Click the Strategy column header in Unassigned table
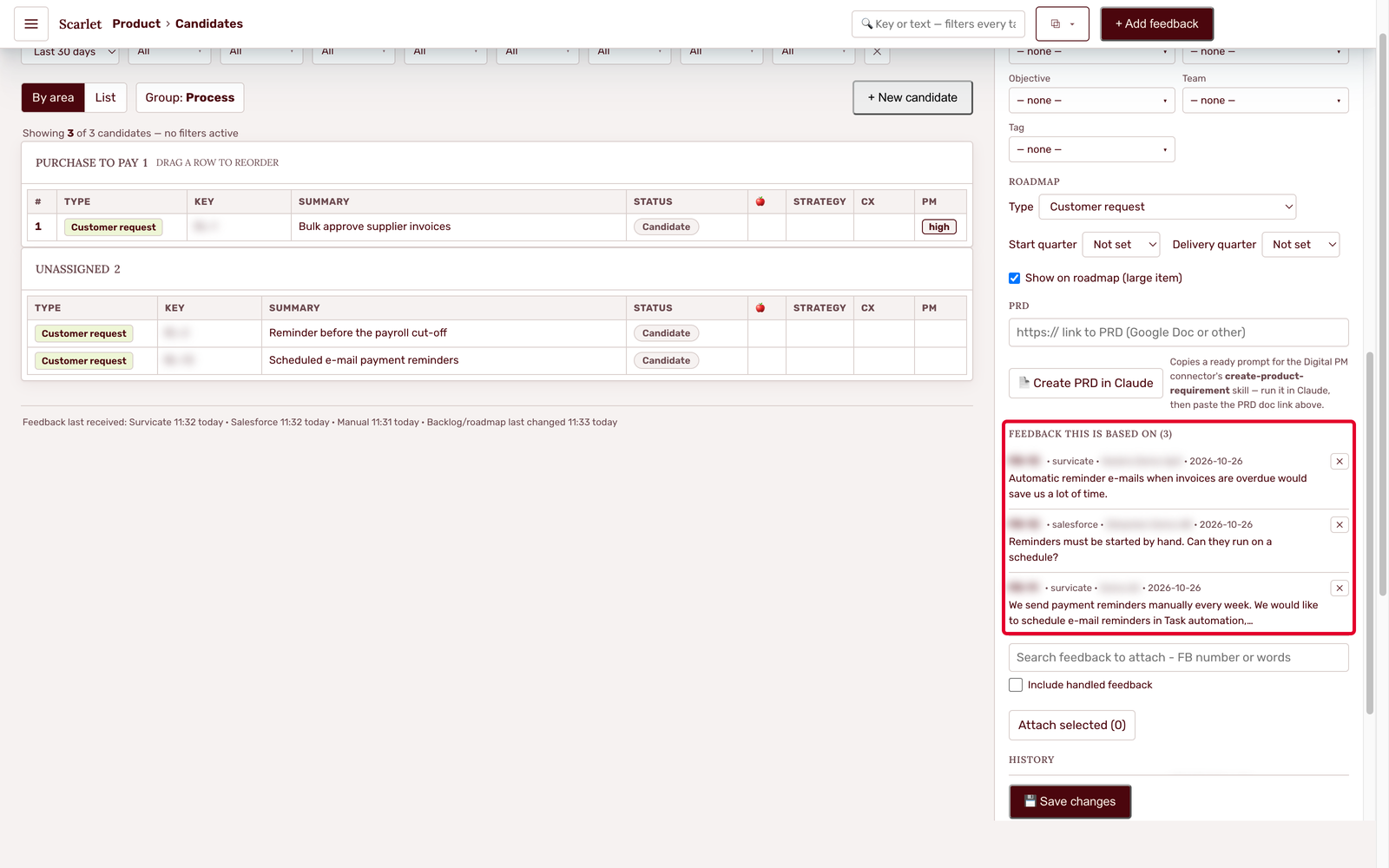This screenshot has height=868, width=1389. [x=819, y=308]
